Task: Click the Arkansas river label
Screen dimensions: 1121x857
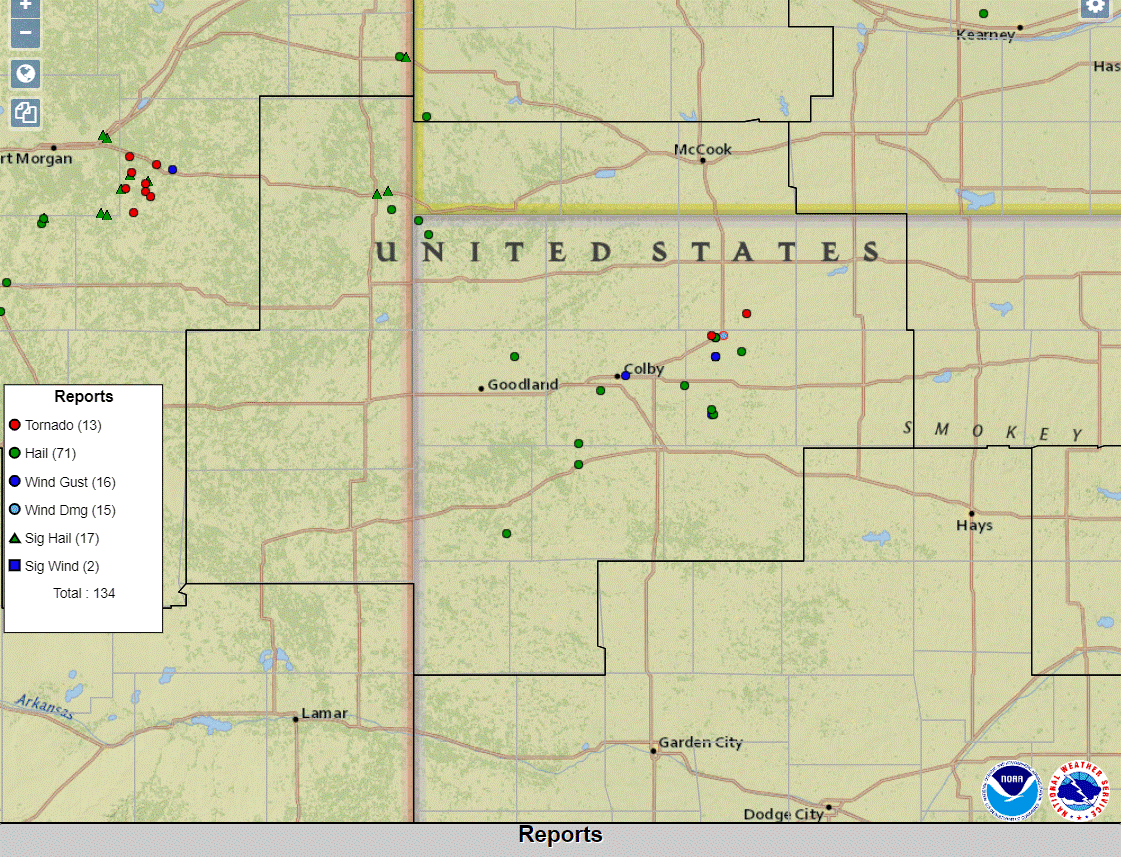Action: coord(44,706)
